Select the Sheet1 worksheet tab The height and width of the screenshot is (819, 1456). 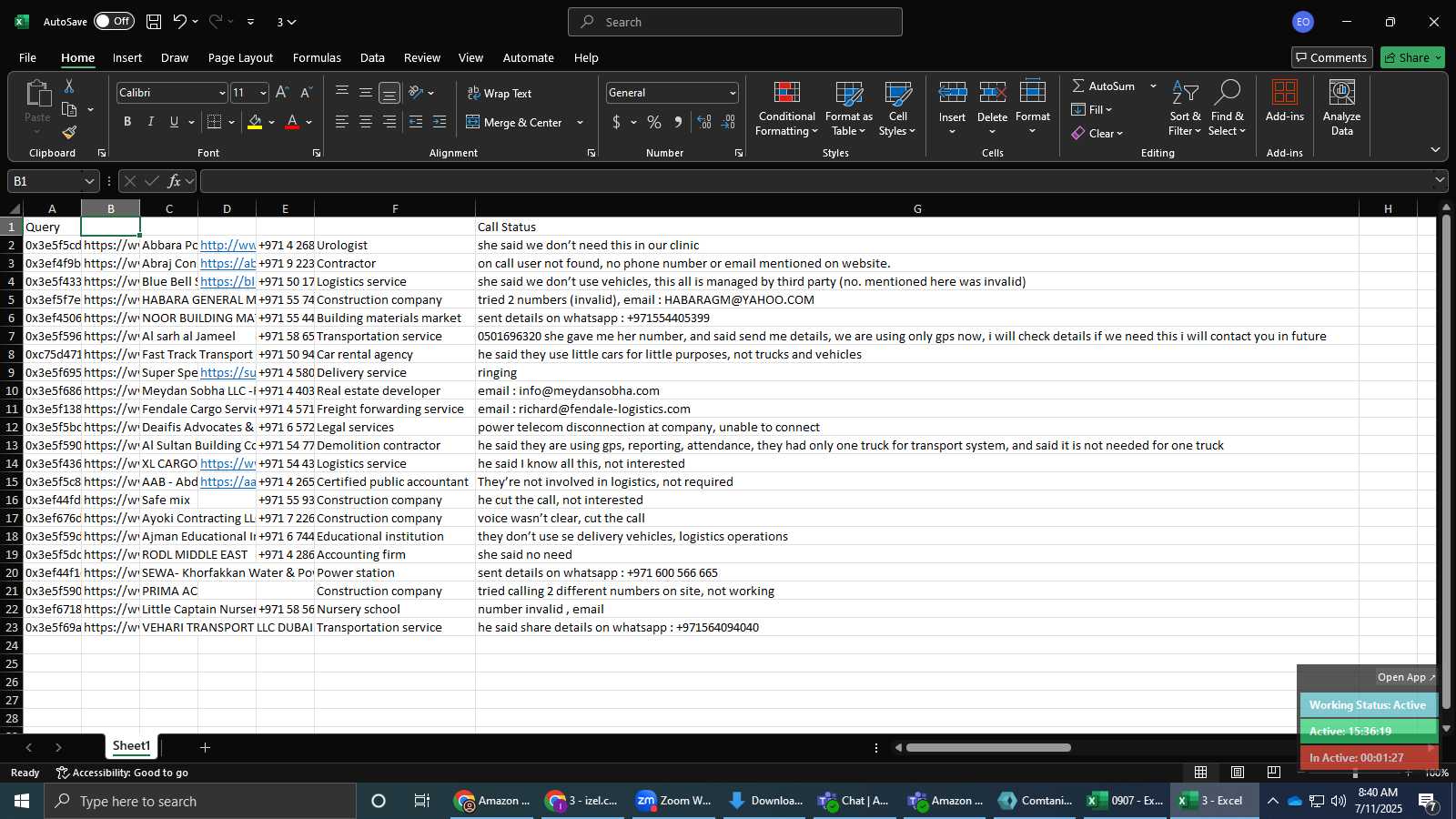pyautogui.click(x=131, y=746)
